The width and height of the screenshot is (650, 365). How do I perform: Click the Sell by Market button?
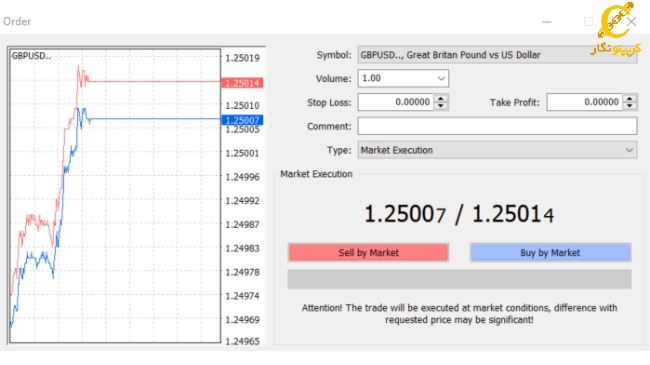(x=368, y=253)
